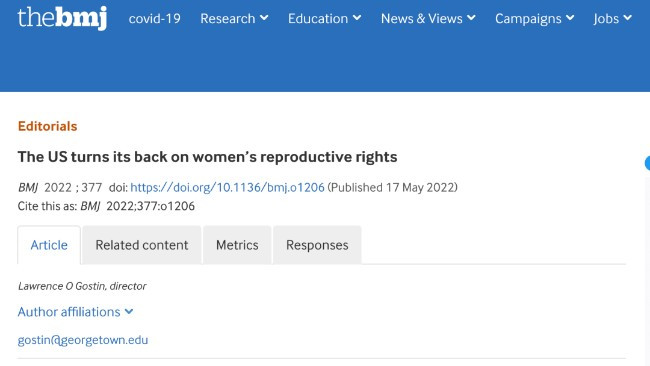Expand the Author affiliations section
The width and height of the screenshot is (650, 366).
[x=75, y=312]
